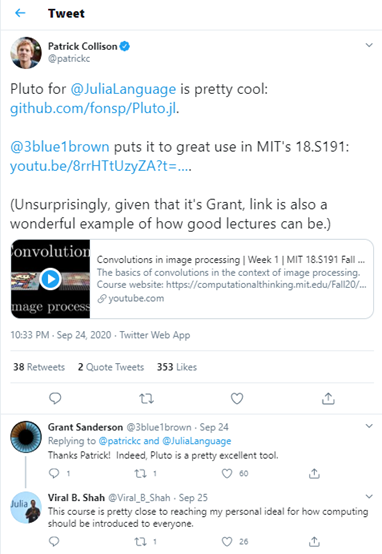
Task: Go back using the left arrow icon
Action: (20, 13)
